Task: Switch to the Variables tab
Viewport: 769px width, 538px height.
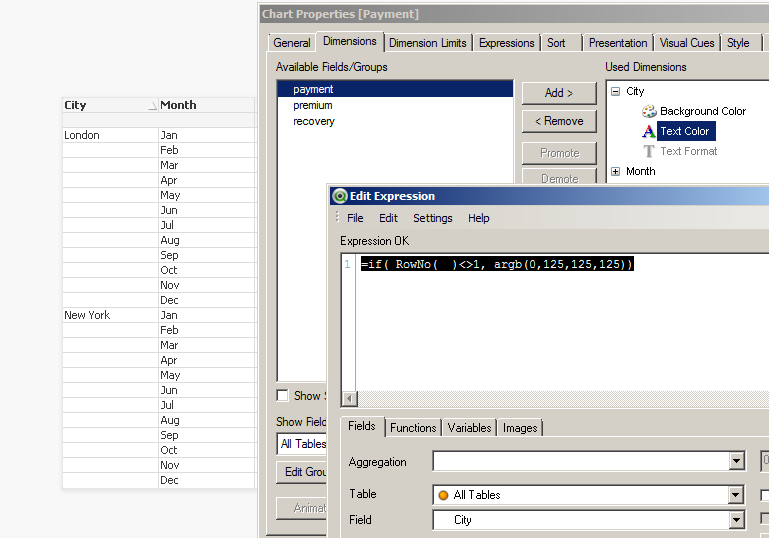Action: 469,428
